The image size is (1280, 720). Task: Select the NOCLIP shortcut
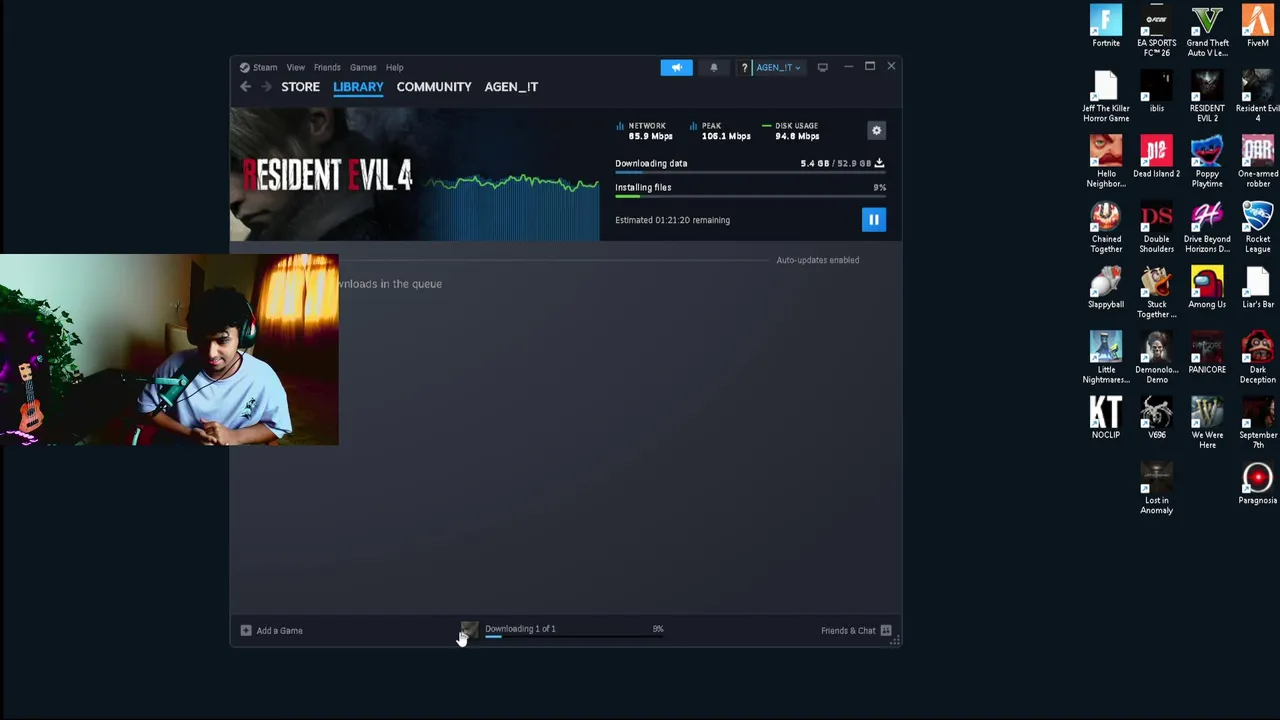click(x=1106, y=418)
